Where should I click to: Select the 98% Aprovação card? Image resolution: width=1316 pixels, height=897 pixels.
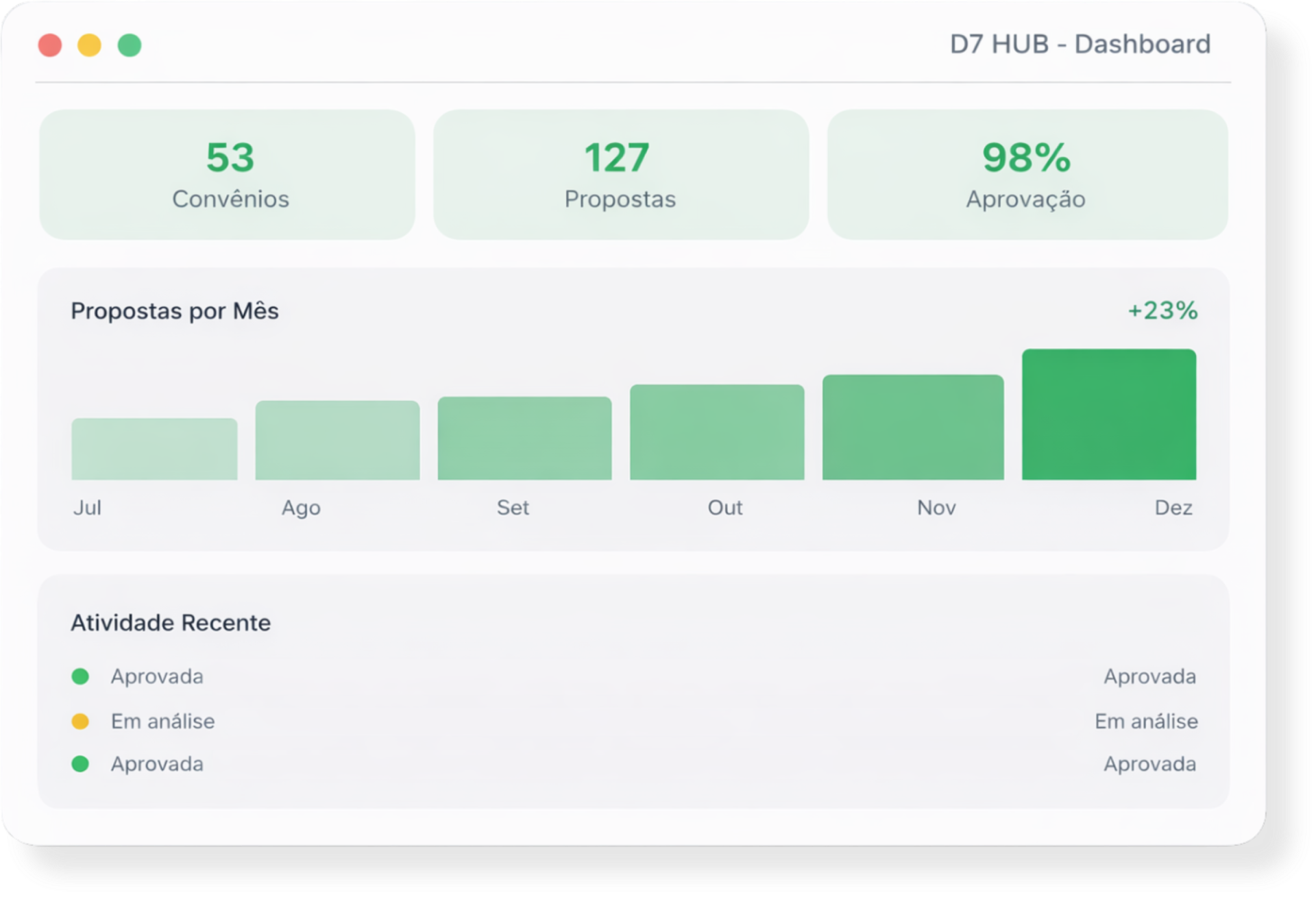click(1027, 175)
